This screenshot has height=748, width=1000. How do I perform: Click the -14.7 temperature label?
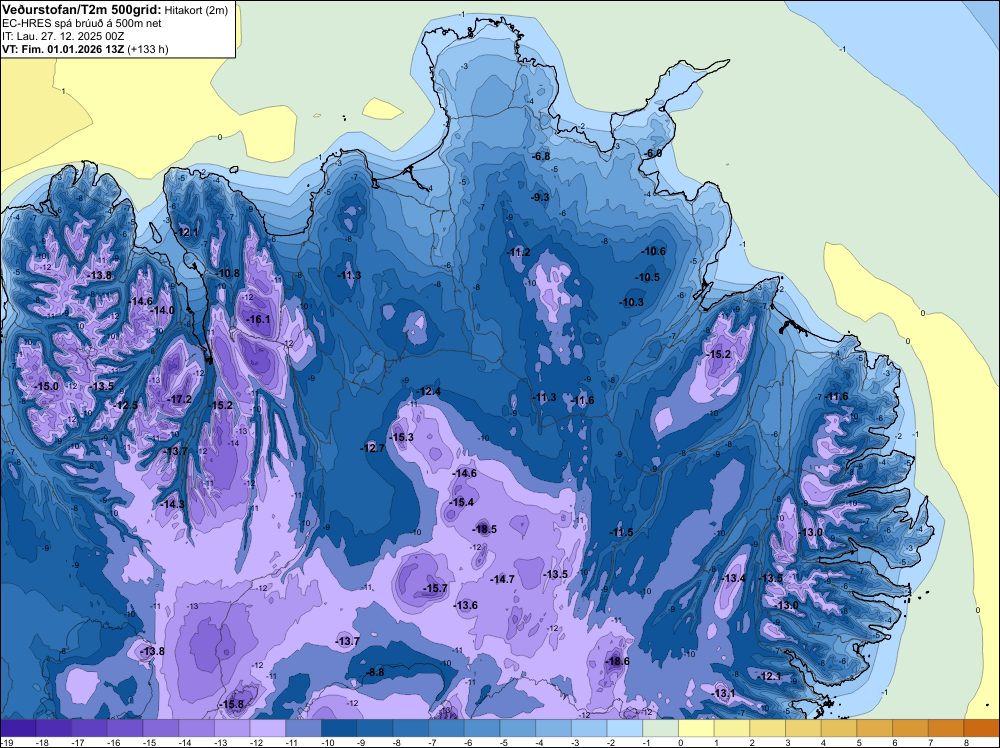coord(502,579)
